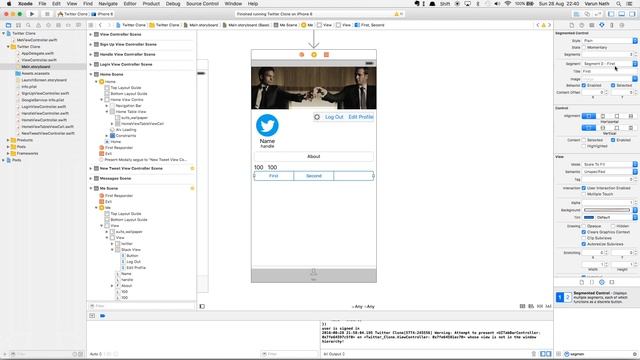
Task: Switch to Assistant editor icon
Action: (587, 14)
